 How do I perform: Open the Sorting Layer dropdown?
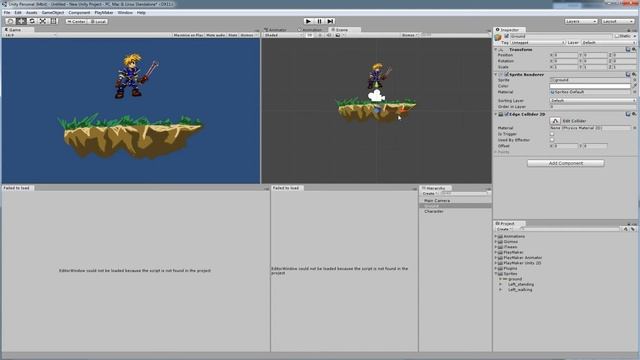point(593,100)
